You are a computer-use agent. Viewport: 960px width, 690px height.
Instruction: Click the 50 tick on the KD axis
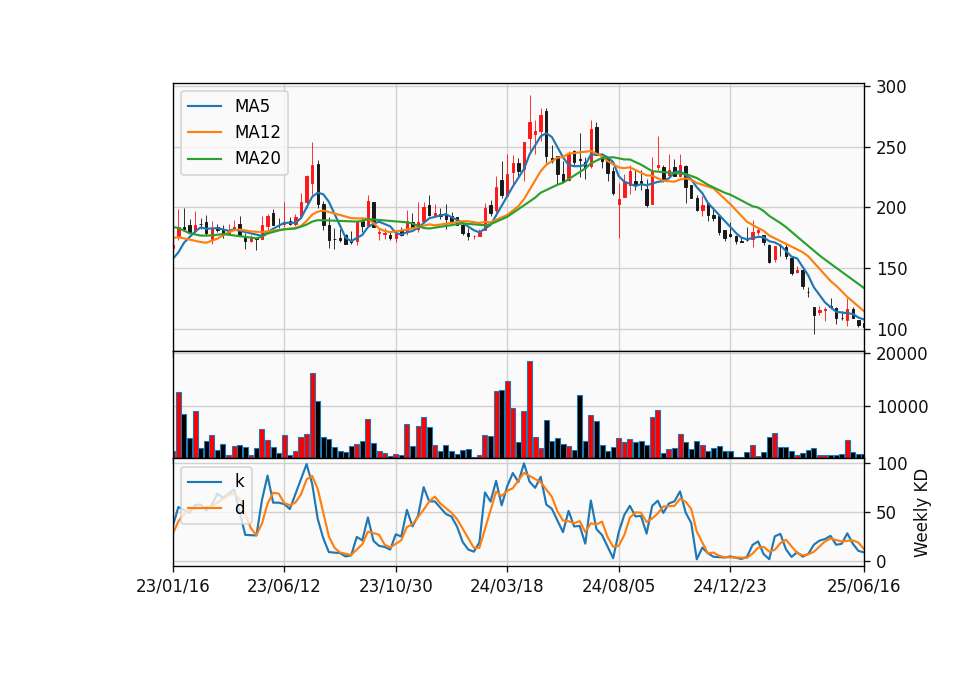pyautogui.click(x=887, y=513)
